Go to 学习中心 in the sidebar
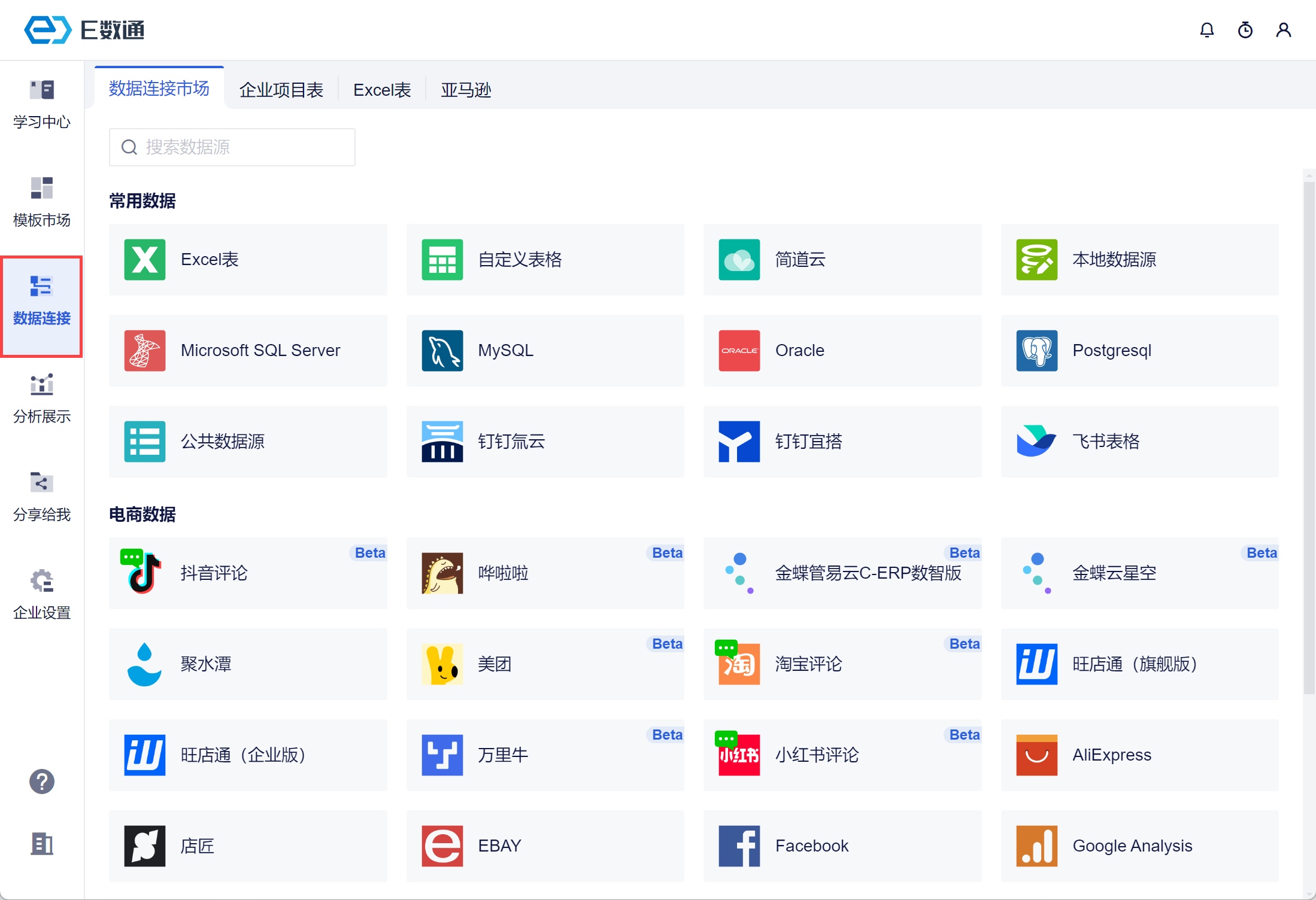The width and height of the screenshot is (1316, 900). click(x=42, y=104)
